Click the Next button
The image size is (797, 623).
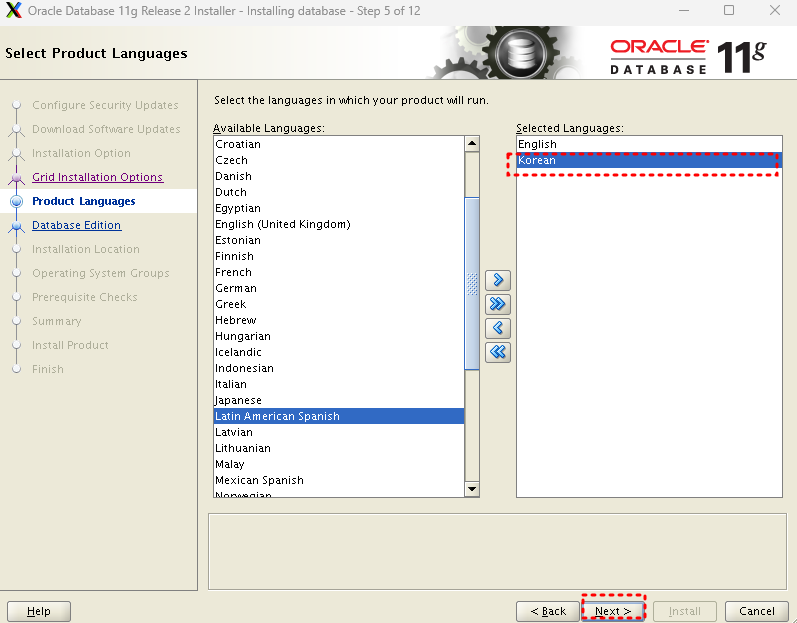[613, 611]
